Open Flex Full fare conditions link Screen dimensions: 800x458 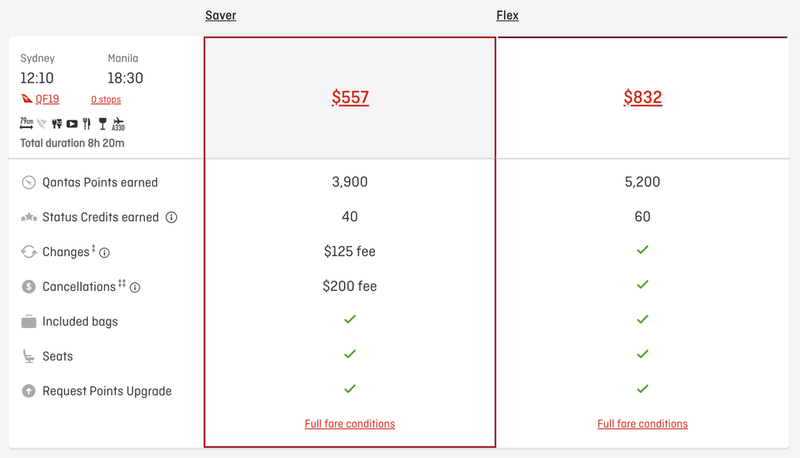click(642, 424)
